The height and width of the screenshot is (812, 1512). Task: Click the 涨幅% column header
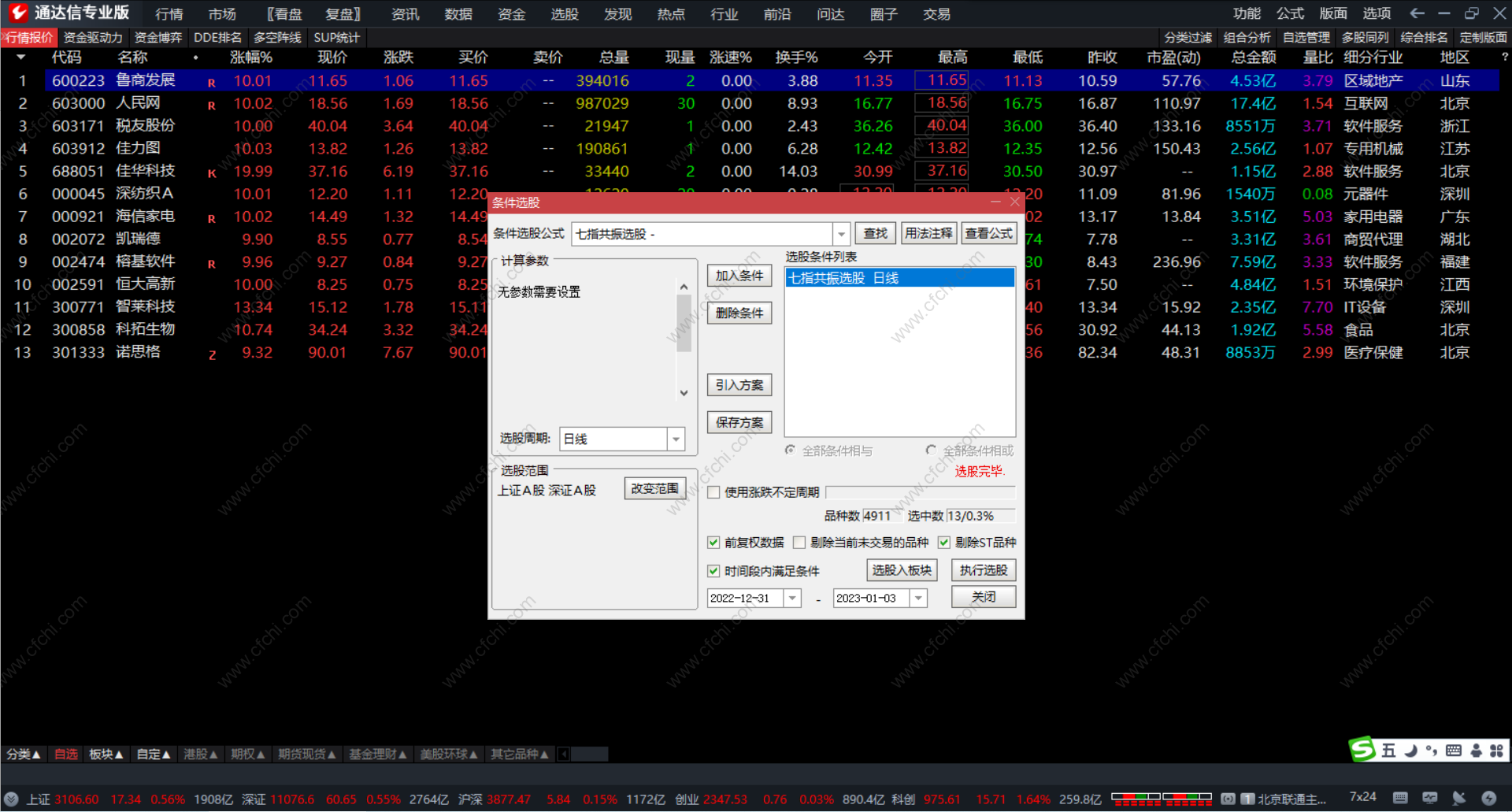click(251, 57)
